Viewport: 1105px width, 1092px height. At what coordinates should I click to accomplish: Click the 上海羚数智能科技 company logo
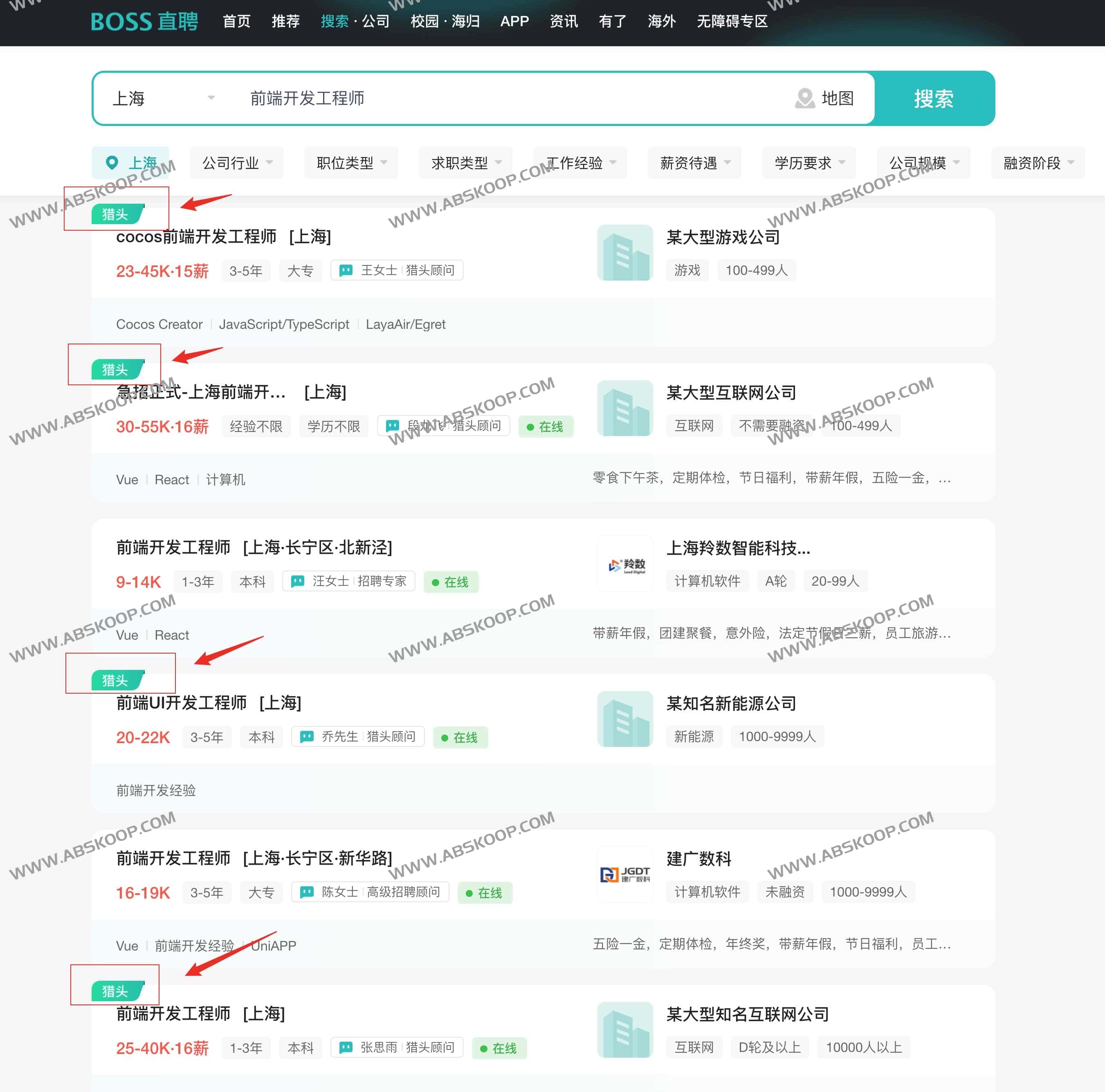tap(624, 564)
